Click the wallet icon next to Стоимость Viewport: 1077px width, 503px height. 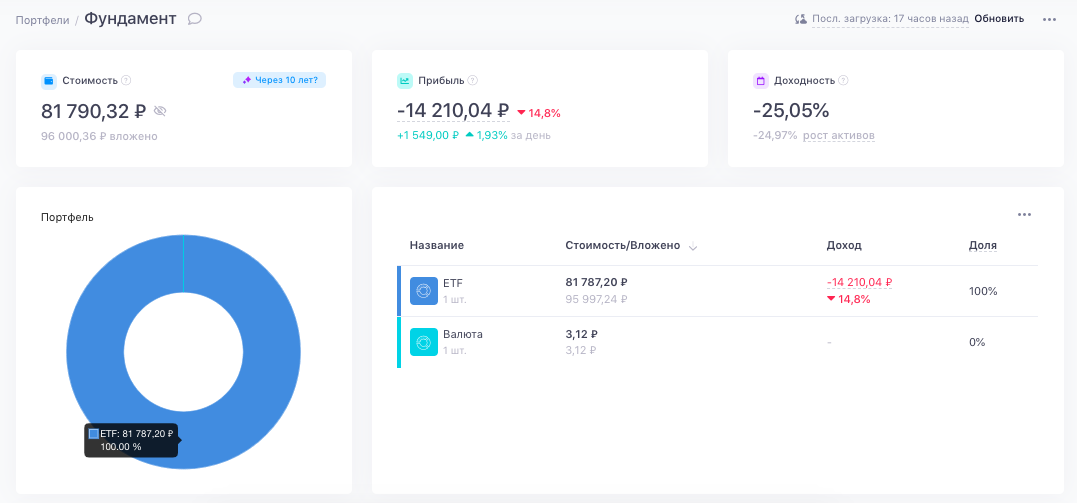[49, 81]
